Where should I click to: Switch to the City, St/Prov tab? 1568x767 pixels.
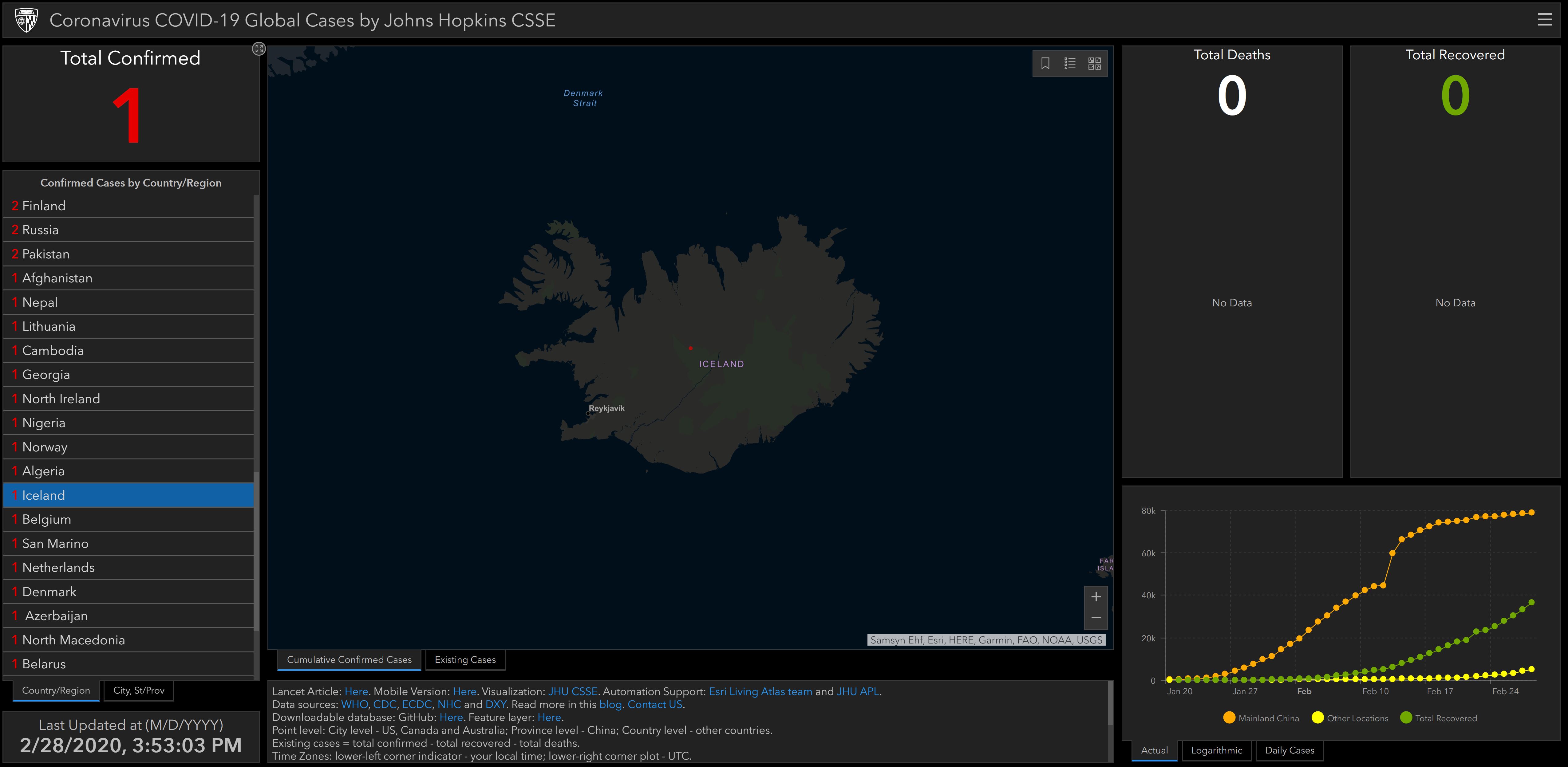pyautogui.click(x=139, y=690)
